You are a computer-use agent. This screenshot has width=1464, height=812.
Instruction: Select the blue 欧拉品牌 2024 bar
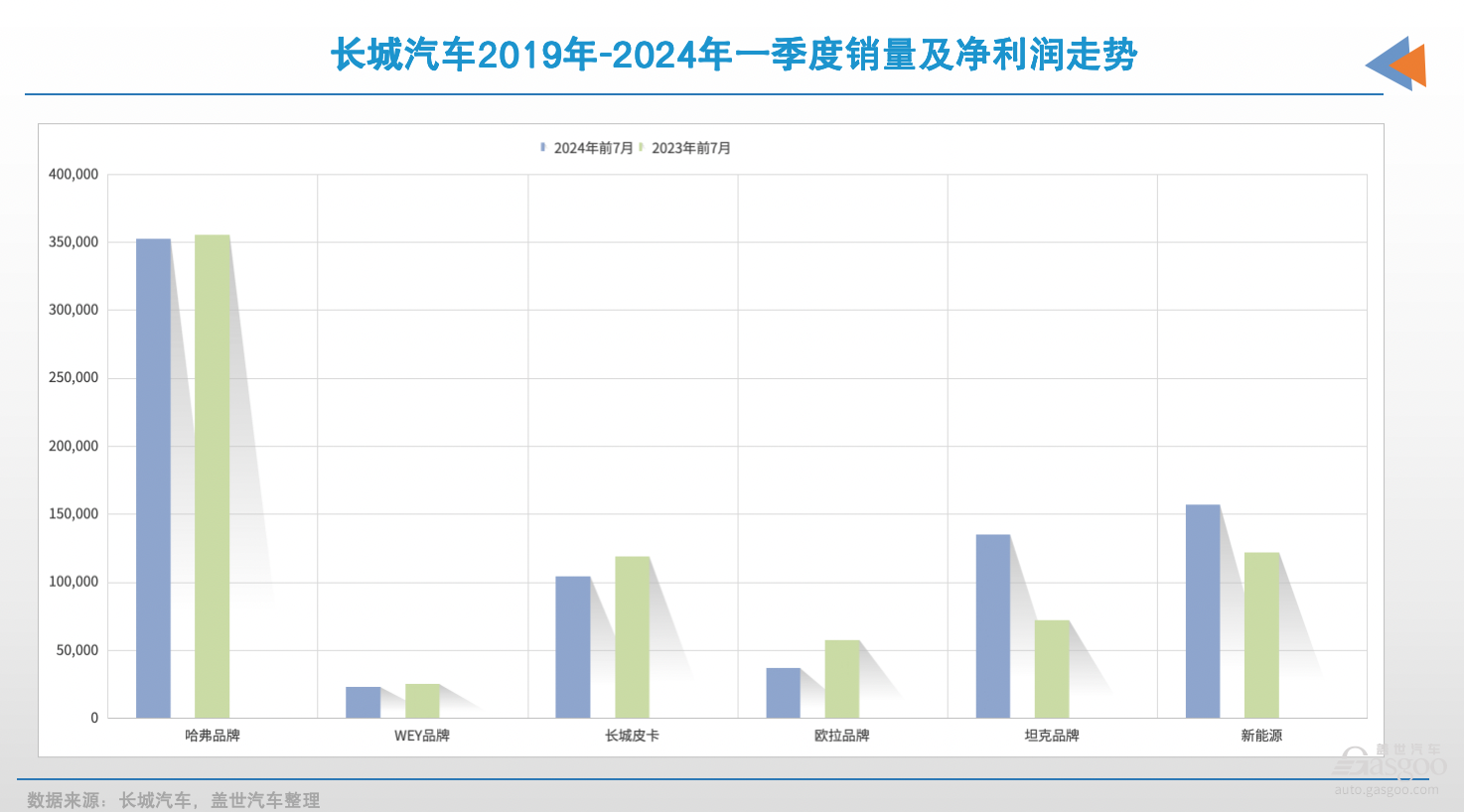pos(784,693)
